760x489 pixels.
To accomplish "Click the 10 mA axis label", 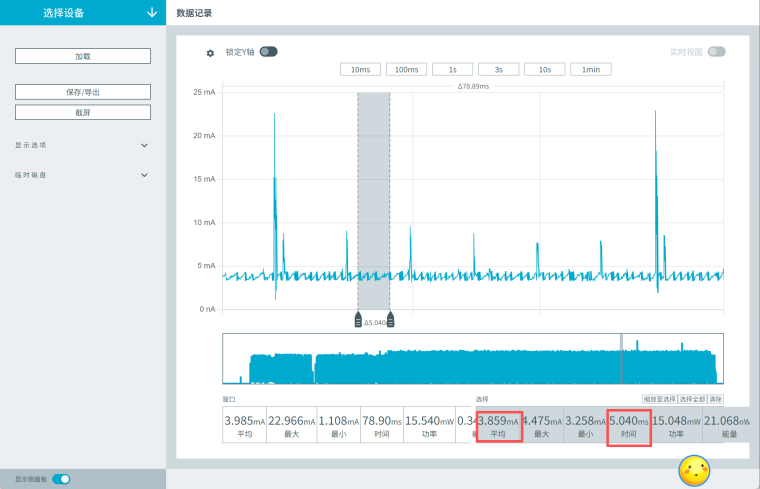I will click(x=204, y=222).
